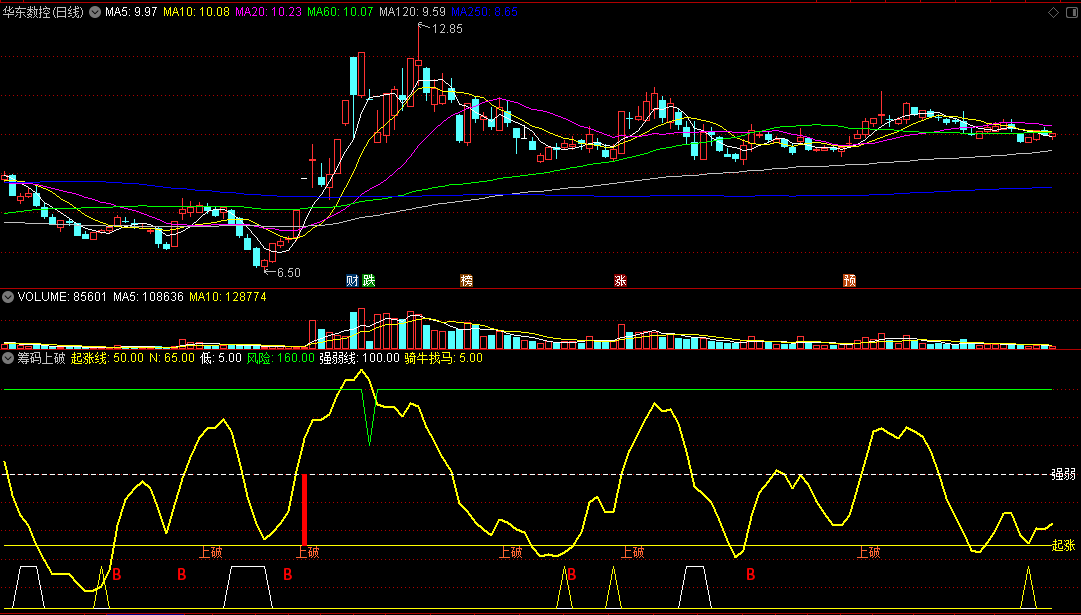Click the MA5: 9.97 label
Screen dimensions: 1081x615
(x=132, y=12)
